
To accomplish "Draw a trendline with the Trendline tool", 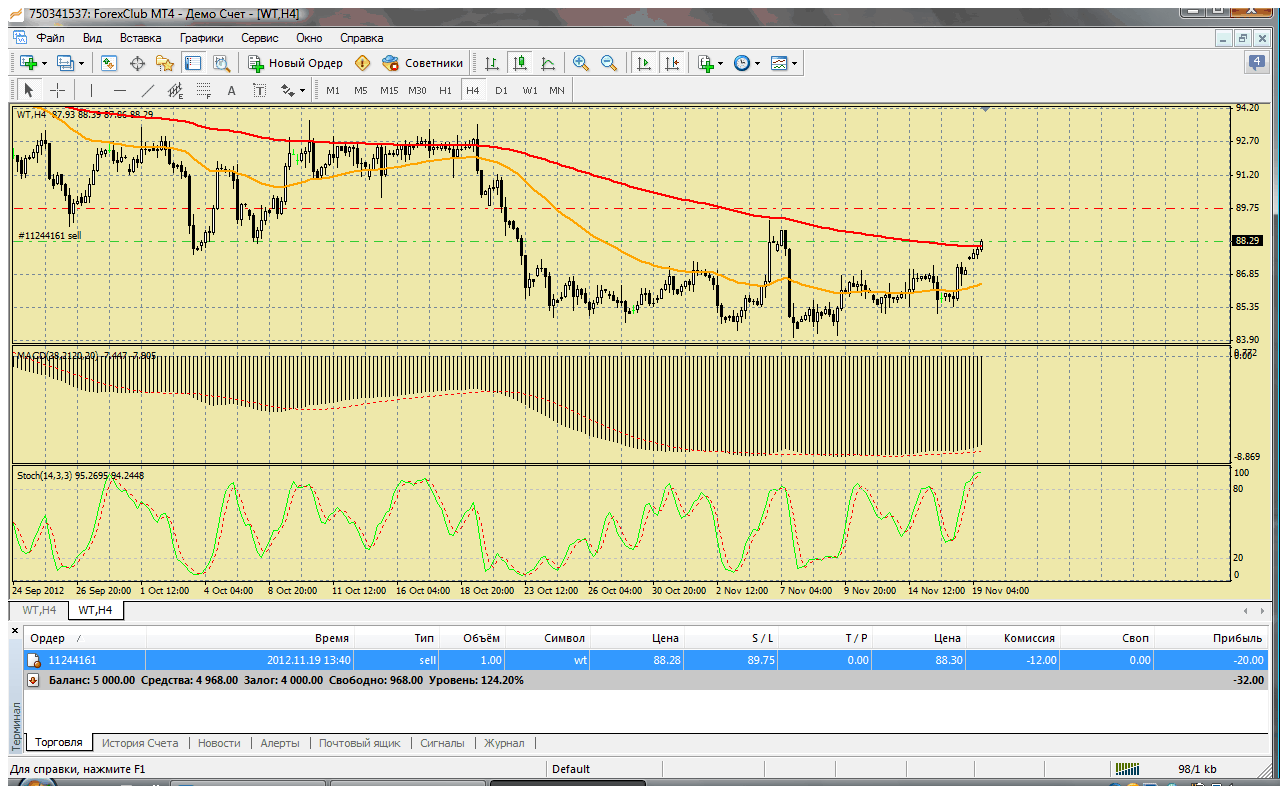I will click(x=148, y=90).
